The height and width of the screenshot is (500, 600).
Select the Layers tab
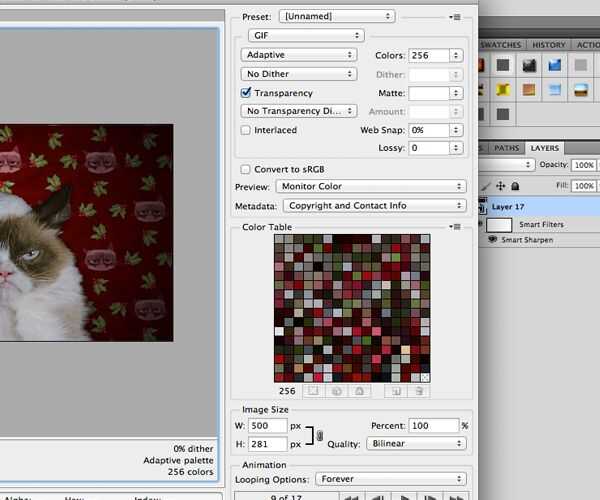pos(545,148)
